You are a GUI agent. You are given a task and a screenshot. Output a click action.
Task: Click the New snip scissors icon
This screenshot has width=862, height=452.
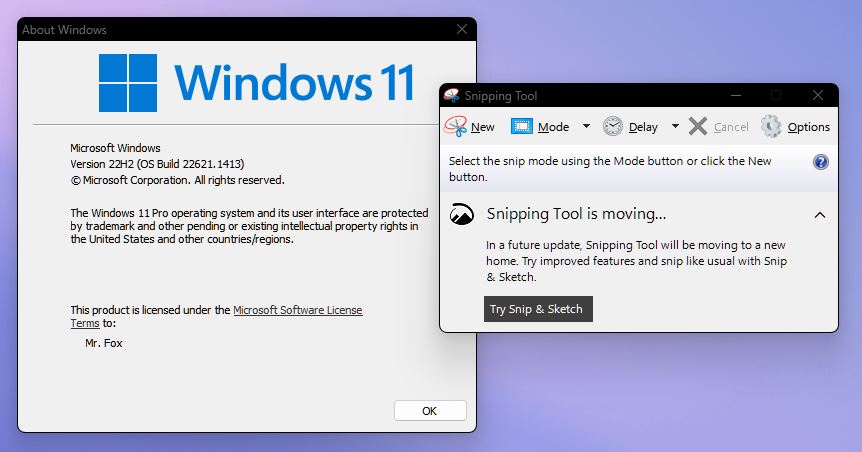456,126
